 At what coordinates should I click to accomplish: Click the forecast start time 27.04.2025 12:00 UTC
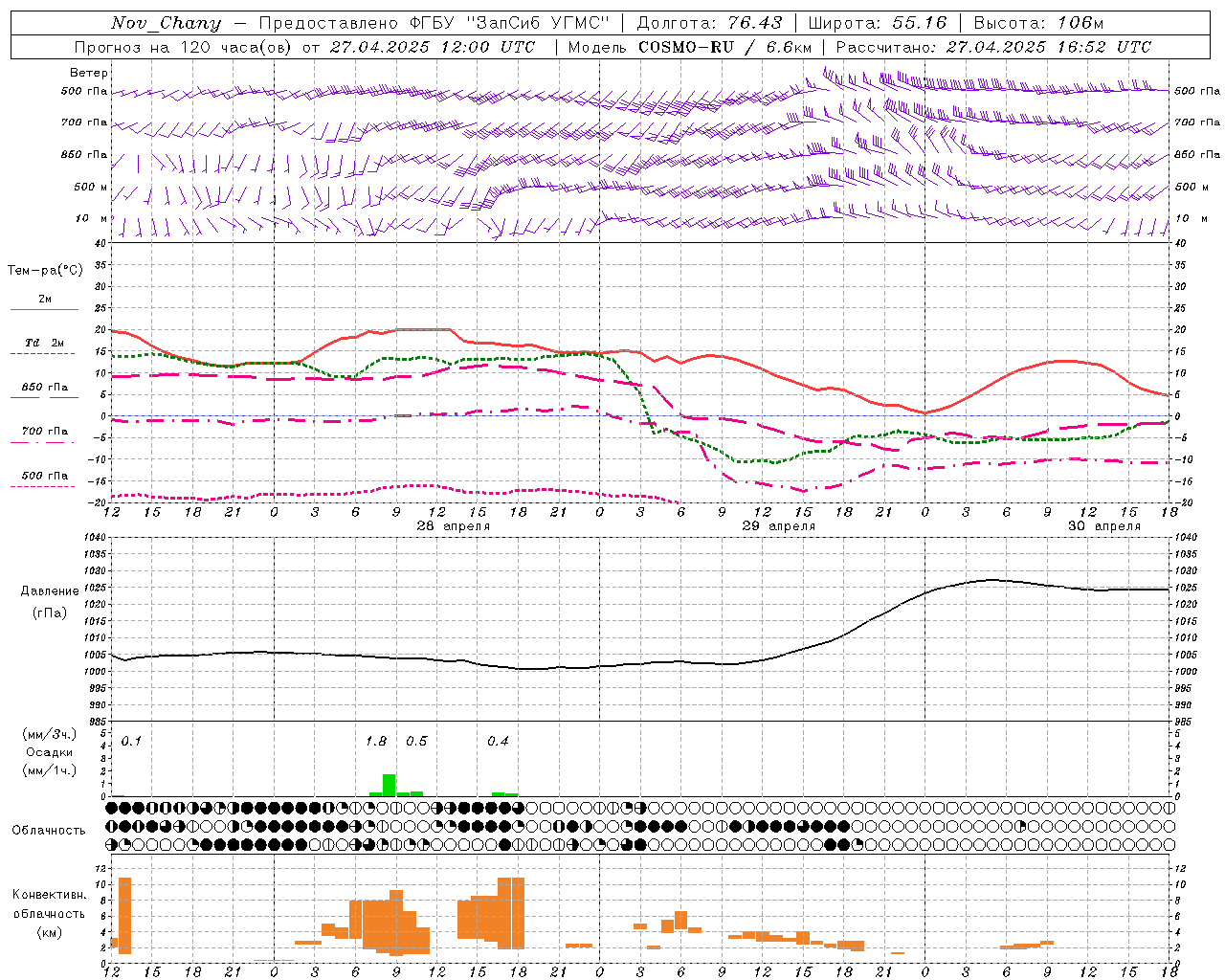[433, 47]
